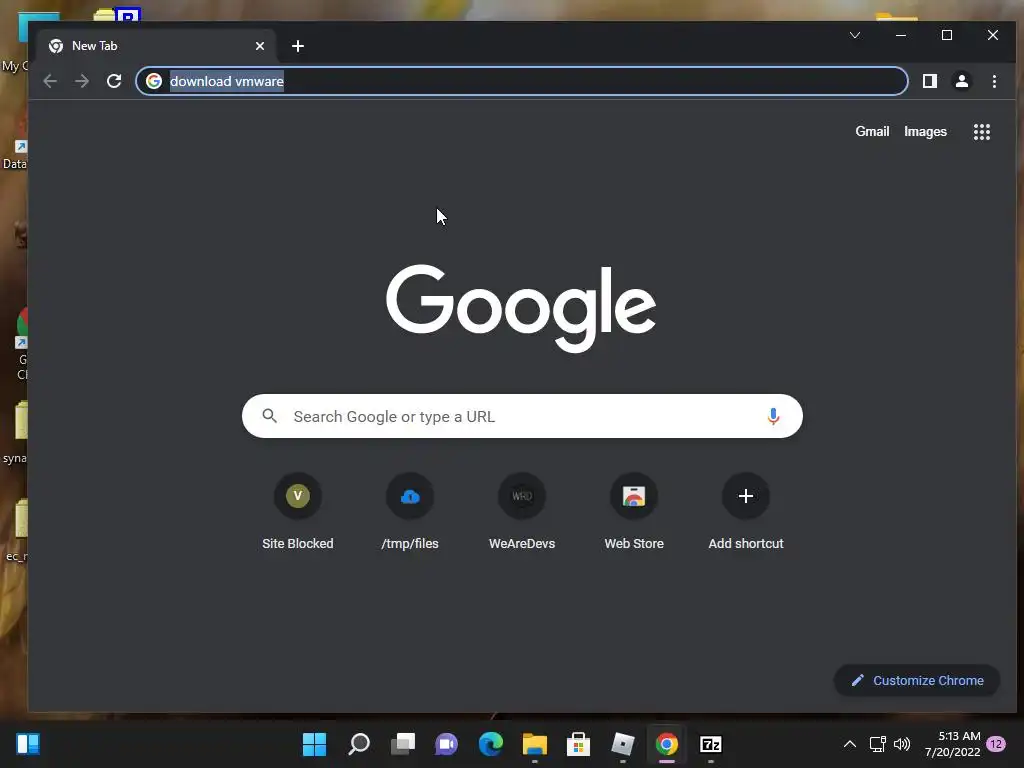Open the Images link
Viewport: 1024px width, 768px height.
tap(925, 131)
